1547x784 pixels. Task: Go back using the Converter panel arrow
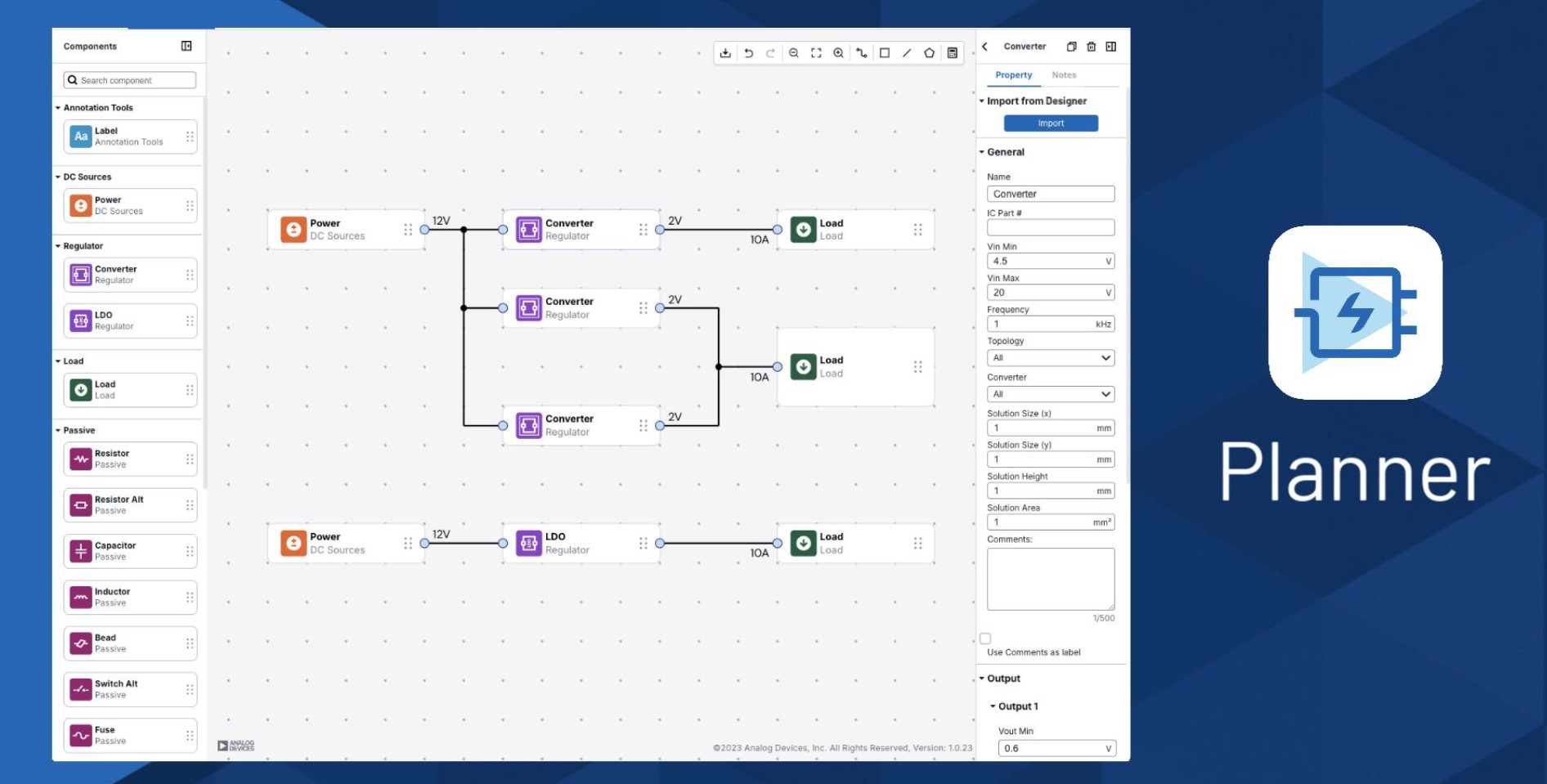985,47
